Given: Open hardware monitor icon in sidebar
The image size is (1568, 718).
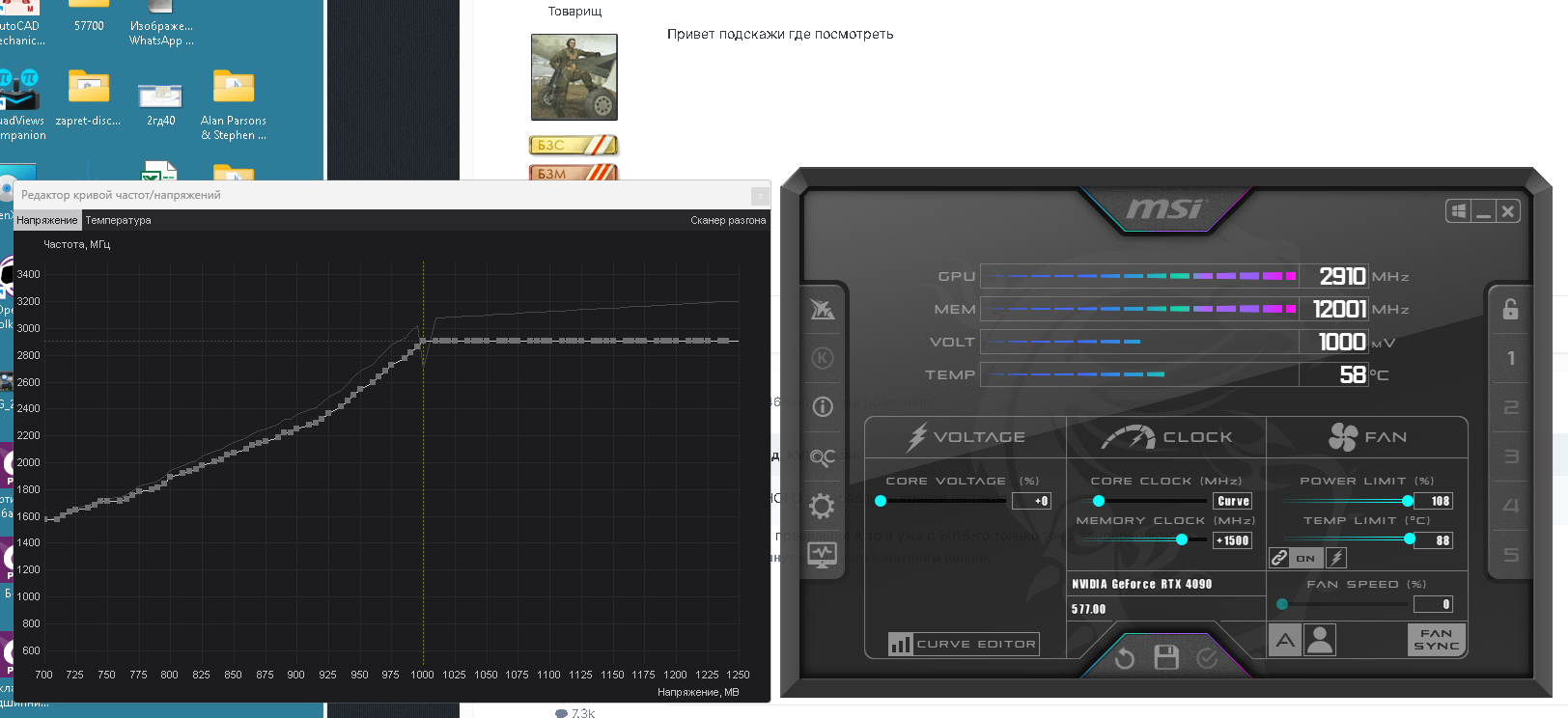Looking at the screenshot, I should [x=822, y=555].
